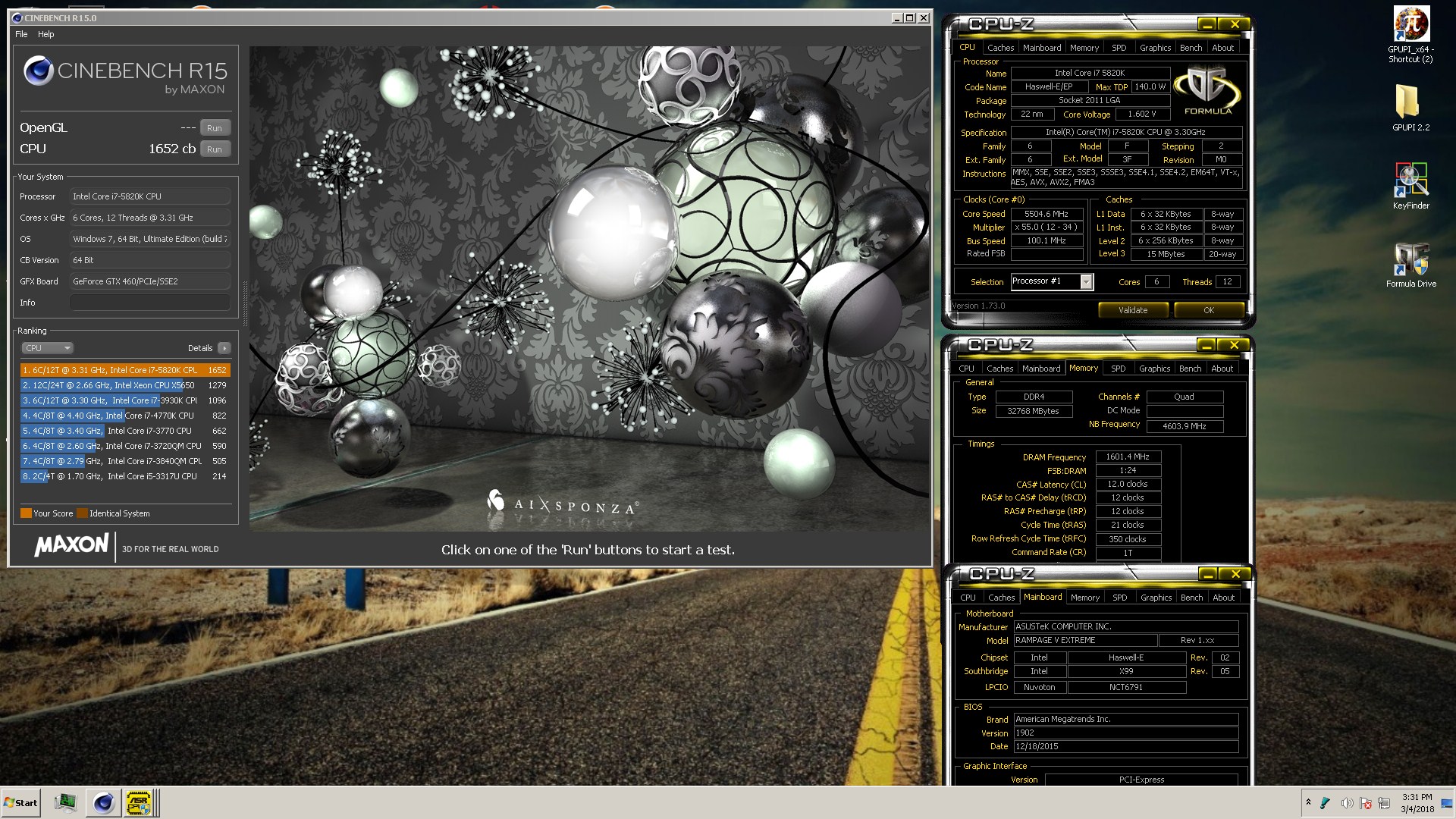Click the orange Your Score swatch
Viewport: 1456px width, 819px height.
coord(26,513)
